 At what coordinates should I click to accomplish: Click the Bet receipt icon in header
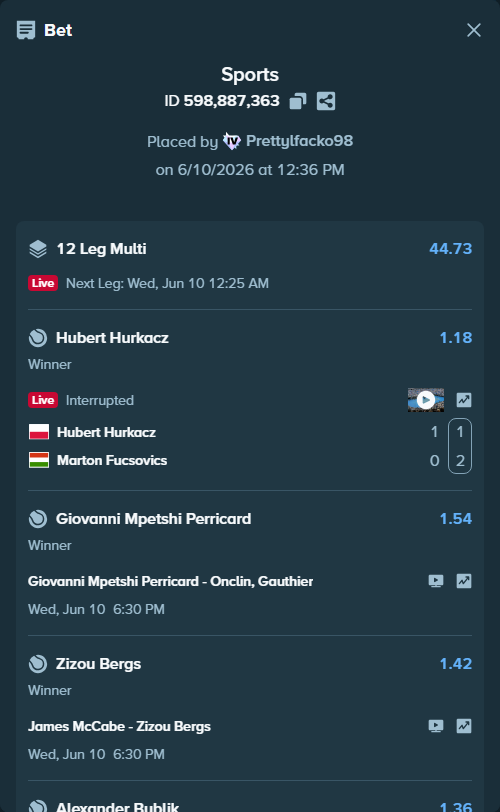pos(26,30)
